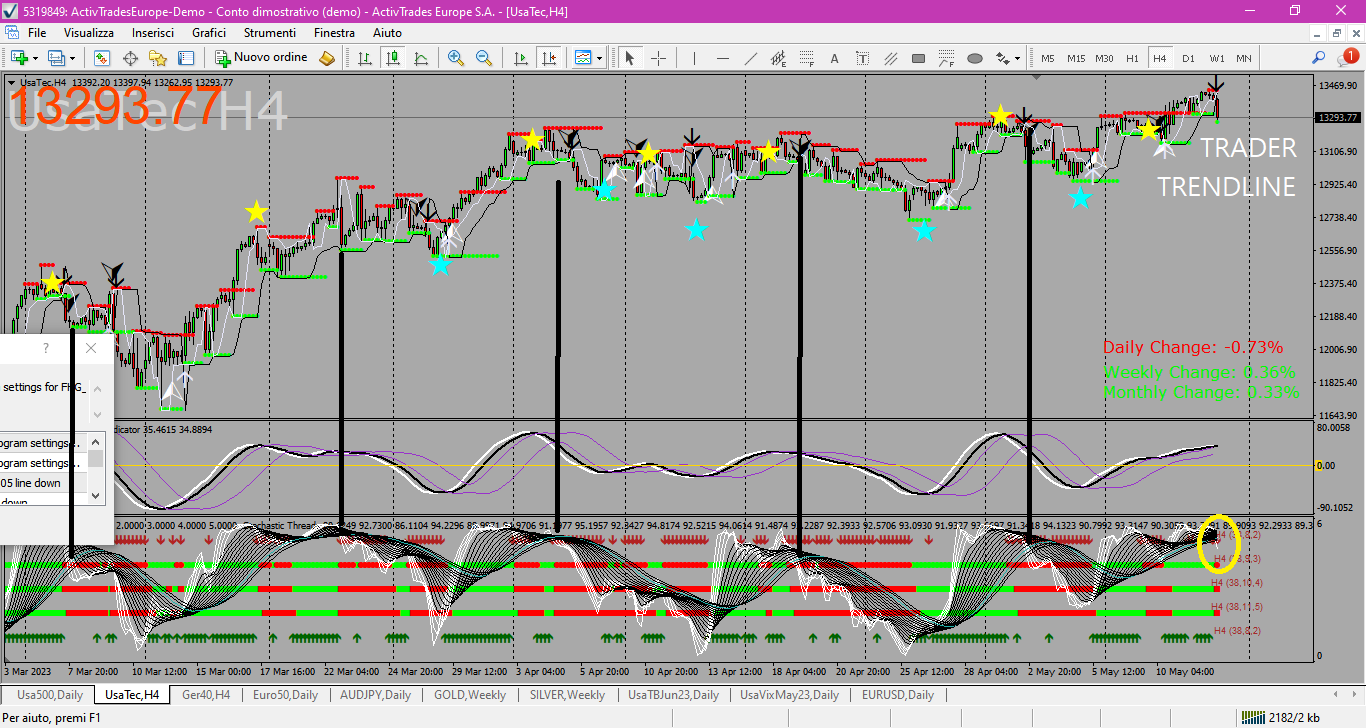Select the Fibonacci retracement tool
The height and width of the screenshot is (728, 1366).
point(807,58)
